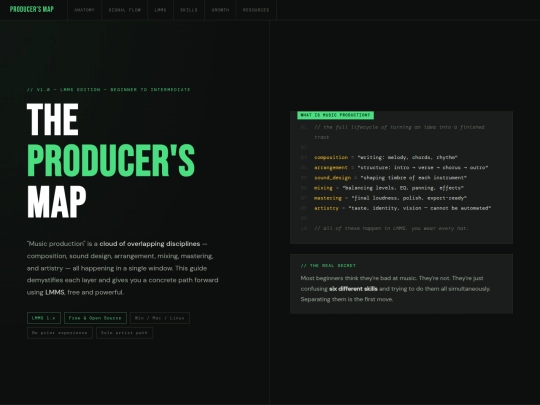The height and width of the screenshot is (405, 540).
Task: Click the green "PRODUCER'S" headline word
Action: tap(111, 160)
